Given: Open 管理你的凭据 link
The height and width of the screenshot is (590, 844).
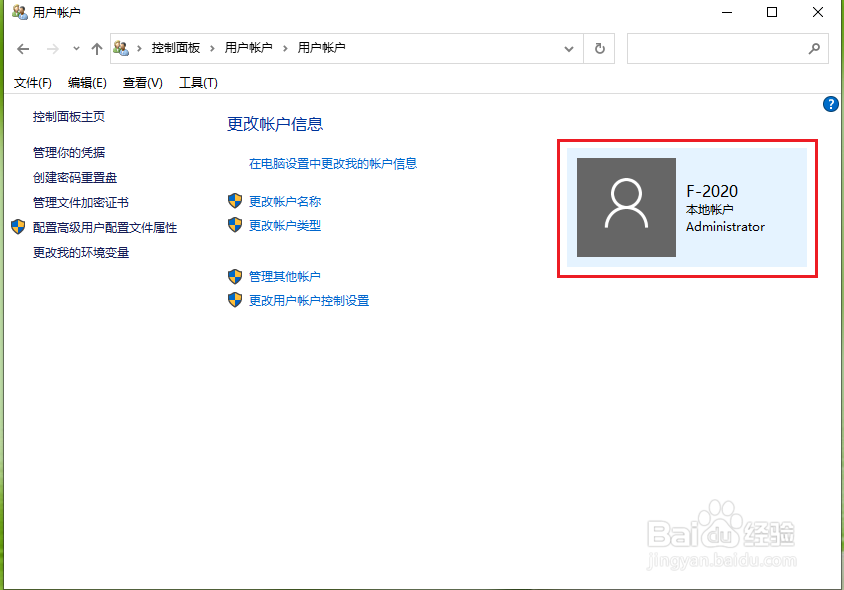Looking at the screenshot, I should pyautogui.click(x=69, y=153).
